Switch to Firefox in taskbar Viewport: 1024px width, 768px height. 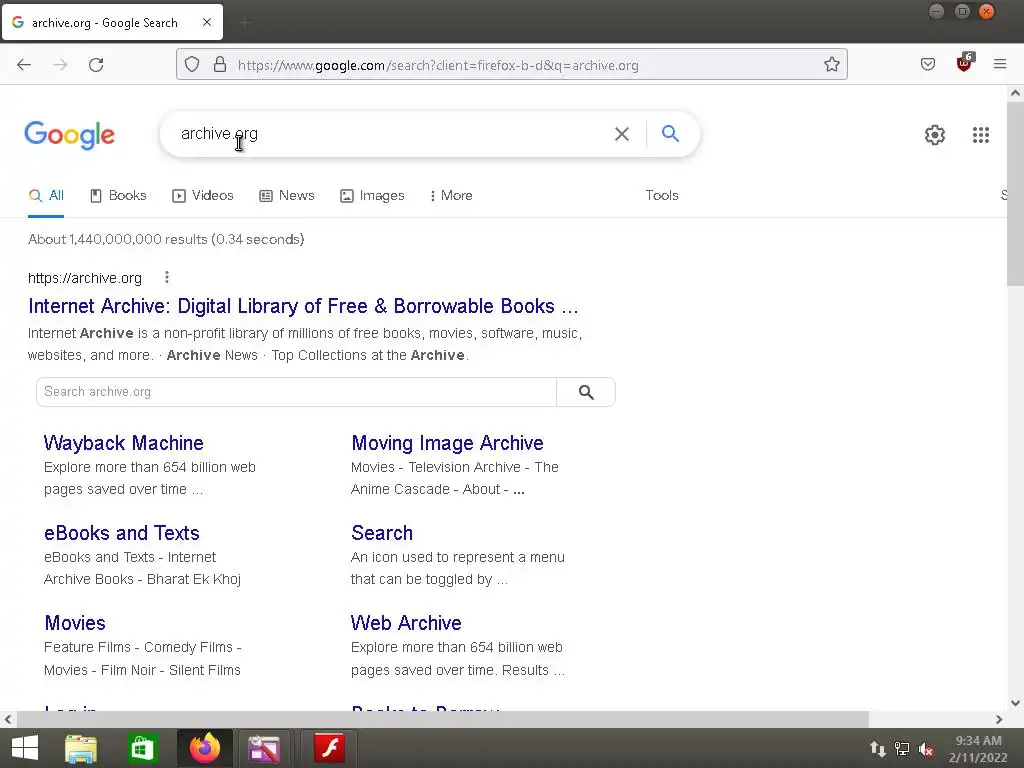pos(204,748)
